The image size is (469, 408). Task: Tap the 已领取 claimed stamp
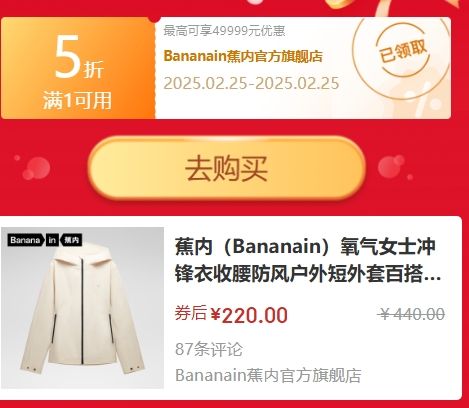(x=403, y=52)
